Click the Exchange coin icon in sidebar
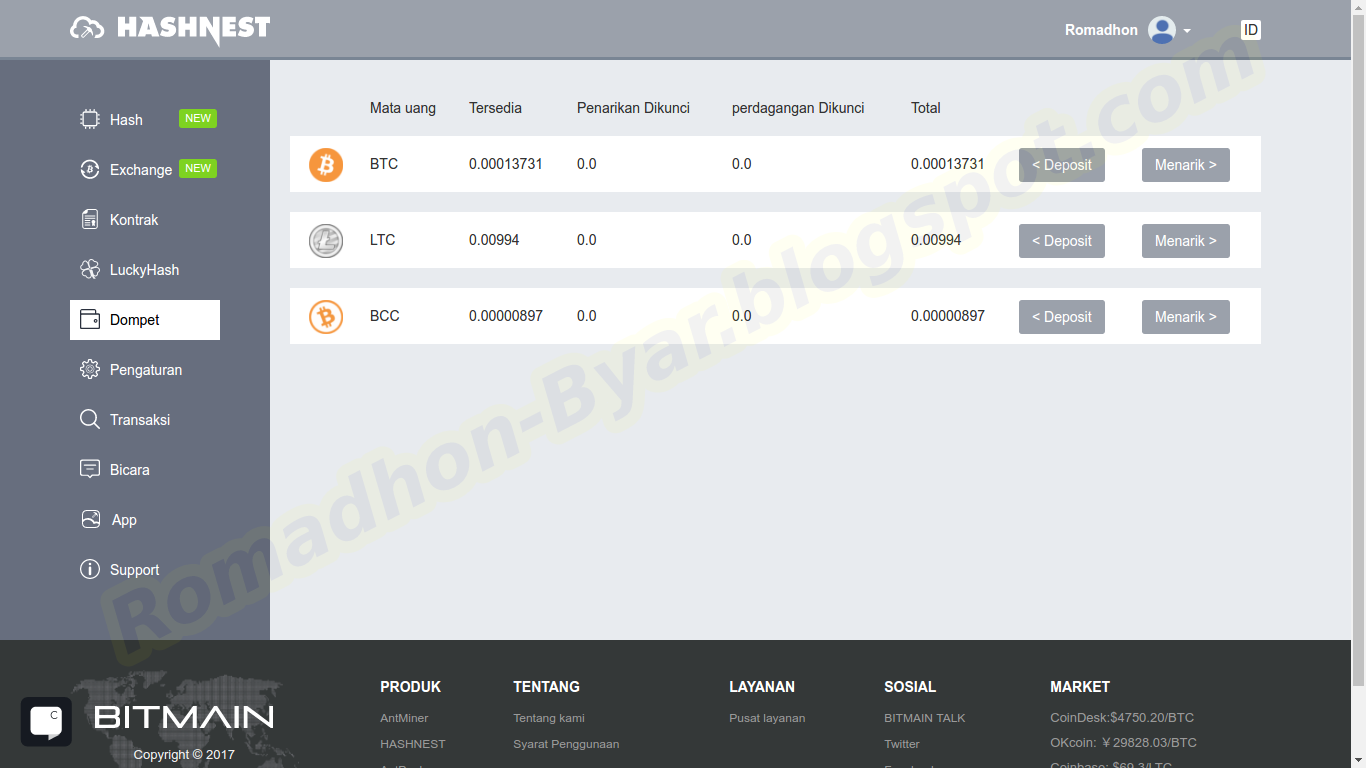The width and height of the screenshot is (1366, 768). (90, 169)
